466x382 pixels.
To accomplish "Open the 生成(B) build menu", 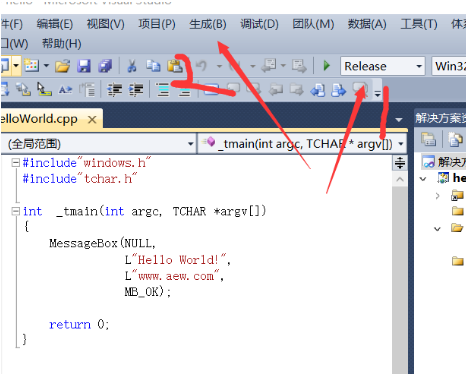I will point(208,24).
